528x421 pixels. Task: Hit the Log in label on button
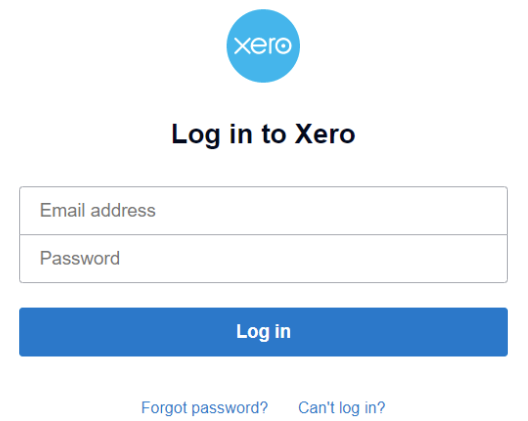263,332
